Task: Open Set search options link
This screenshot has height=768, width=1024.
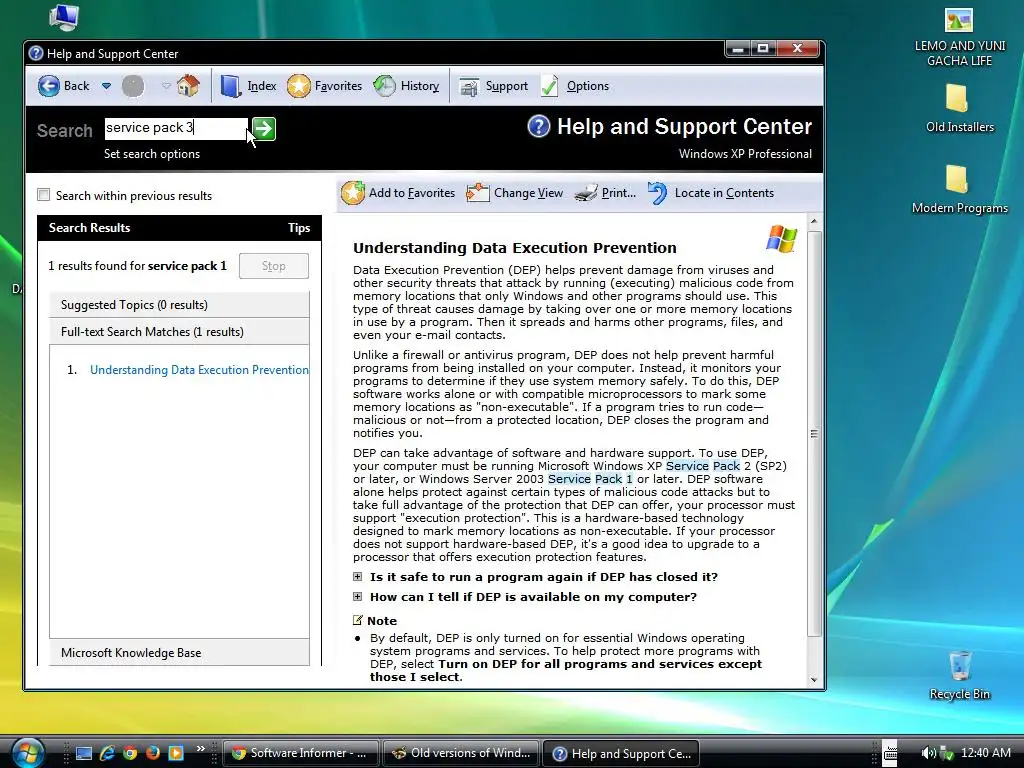Action: click(152, 154)
